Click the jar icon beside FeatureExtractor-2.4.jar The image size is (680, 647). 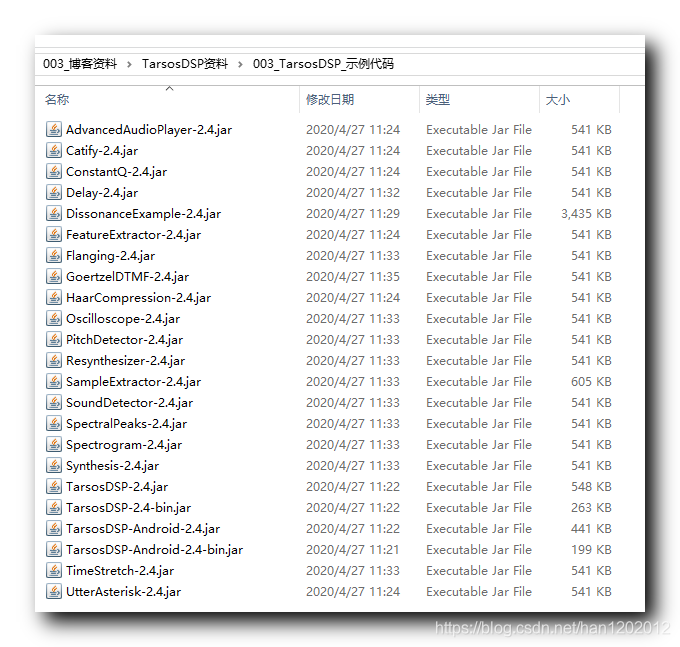pyautogui.click(x=54, y=235)
